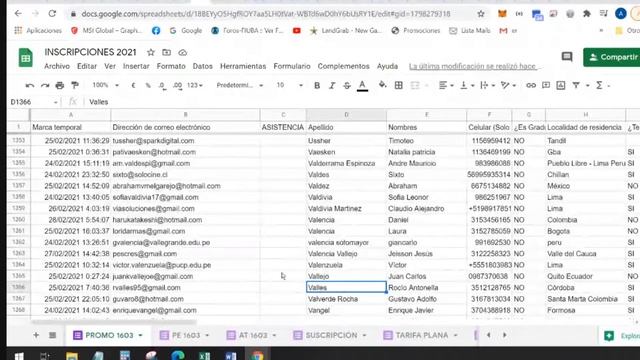Format as currency with euro icon
The height and width of the screenshot is (360, 640).
click(x=133, y=85)
